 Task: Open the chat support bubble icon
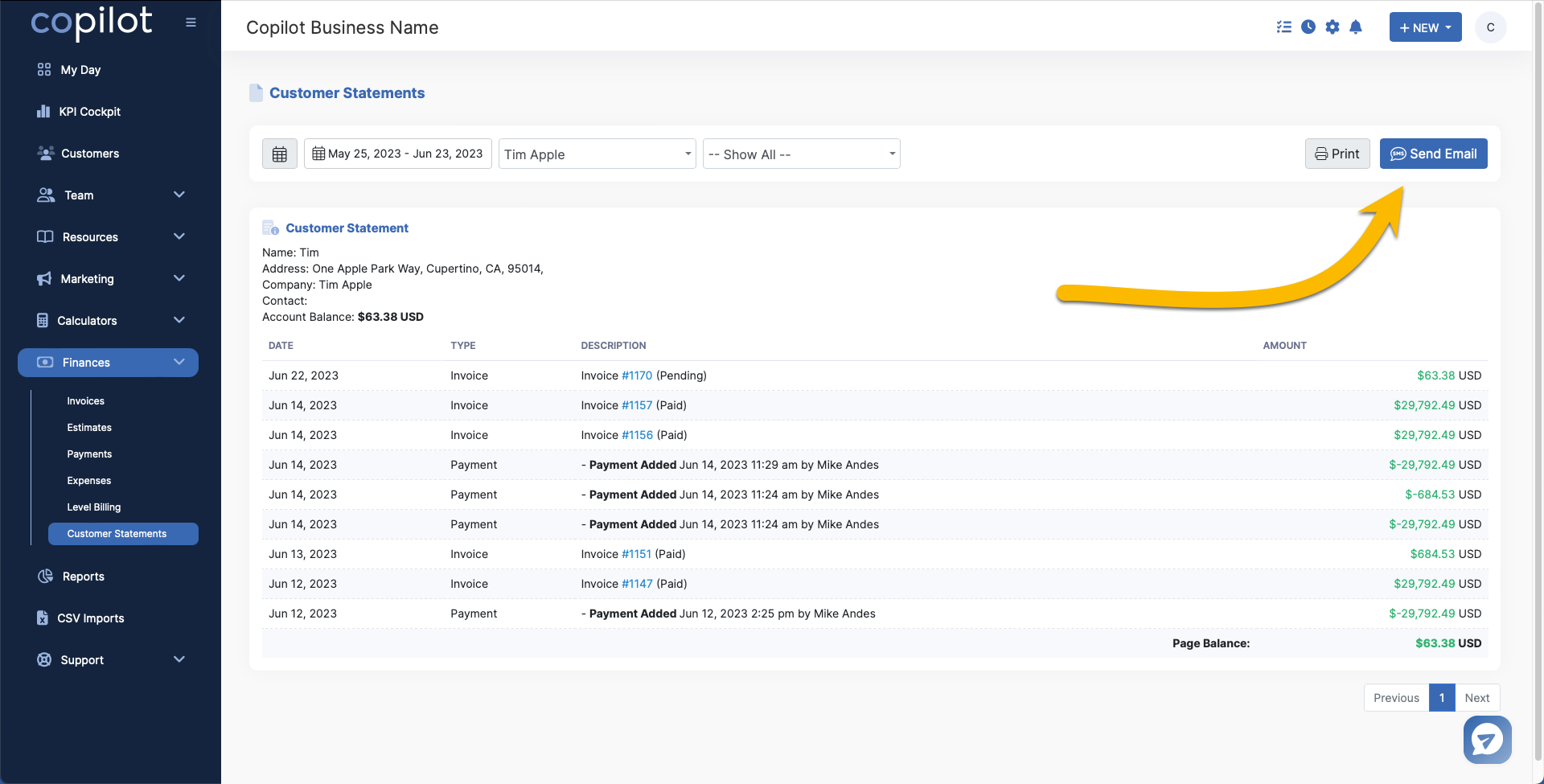tap(1487, 740)
